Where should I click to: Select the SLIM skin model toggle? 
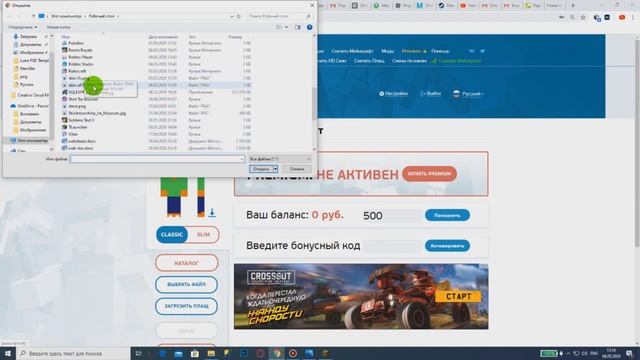pos(203,235)
